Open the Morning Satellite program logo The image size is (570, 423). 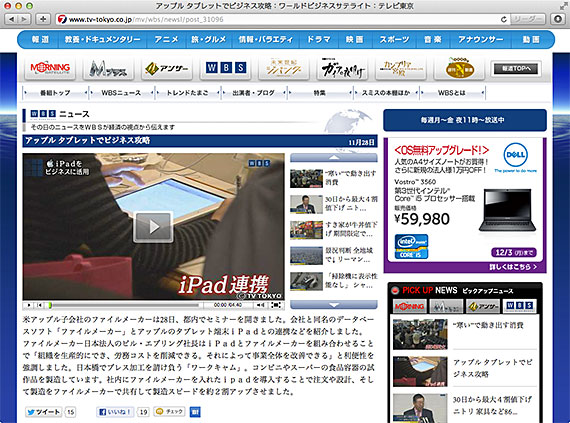point(50,68)
